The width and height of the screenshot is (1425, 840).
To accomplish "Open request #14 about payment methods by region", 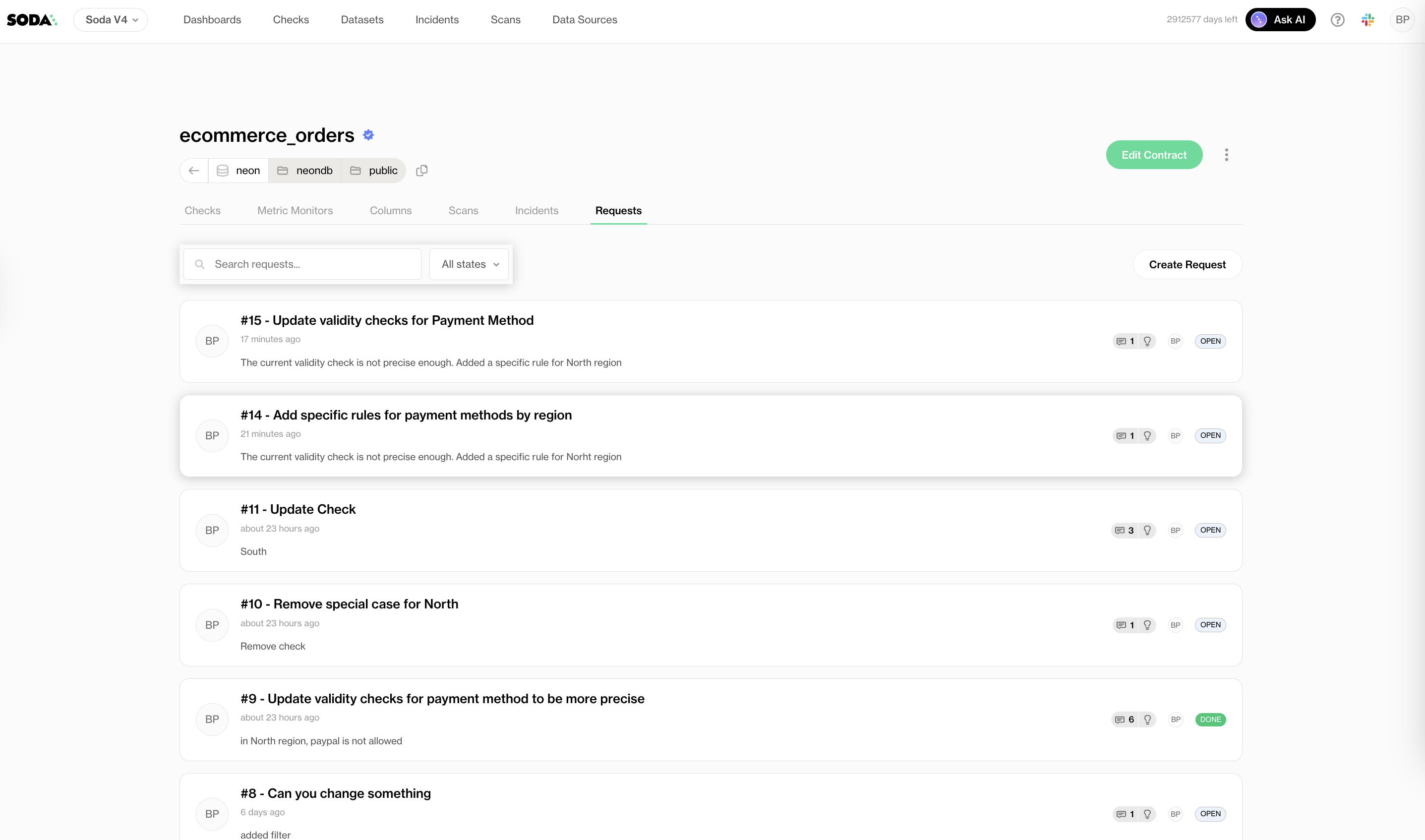I will 406,415.
